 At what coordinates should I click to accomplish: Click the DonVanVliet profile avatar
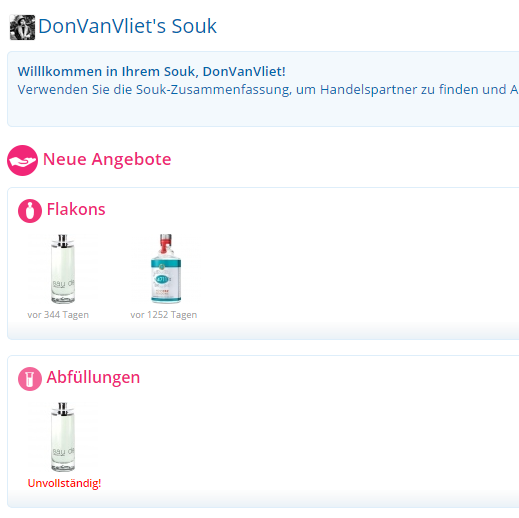[22, 27]
